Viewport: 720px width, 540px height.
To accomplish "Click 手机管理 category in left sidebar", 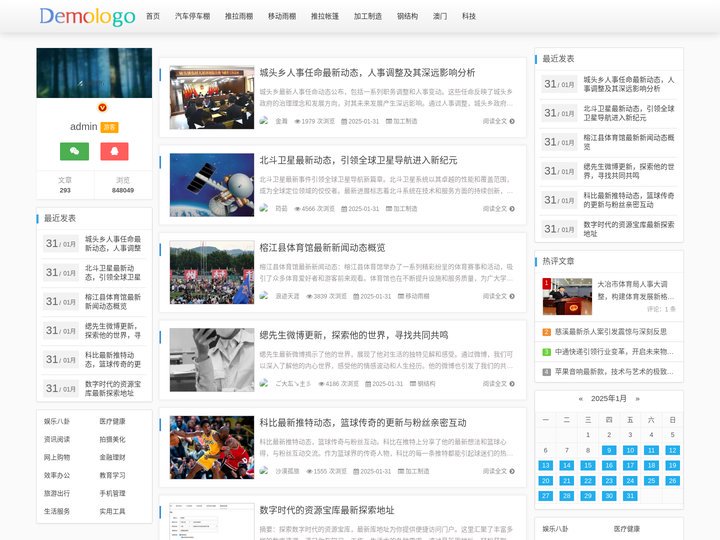I will 112,493.
